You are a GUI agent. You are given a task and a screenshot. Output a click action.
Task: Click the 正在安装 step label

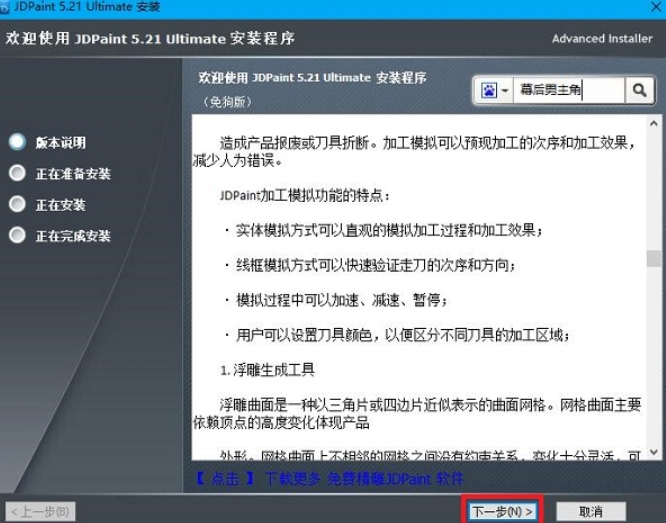tap(60, 205)
